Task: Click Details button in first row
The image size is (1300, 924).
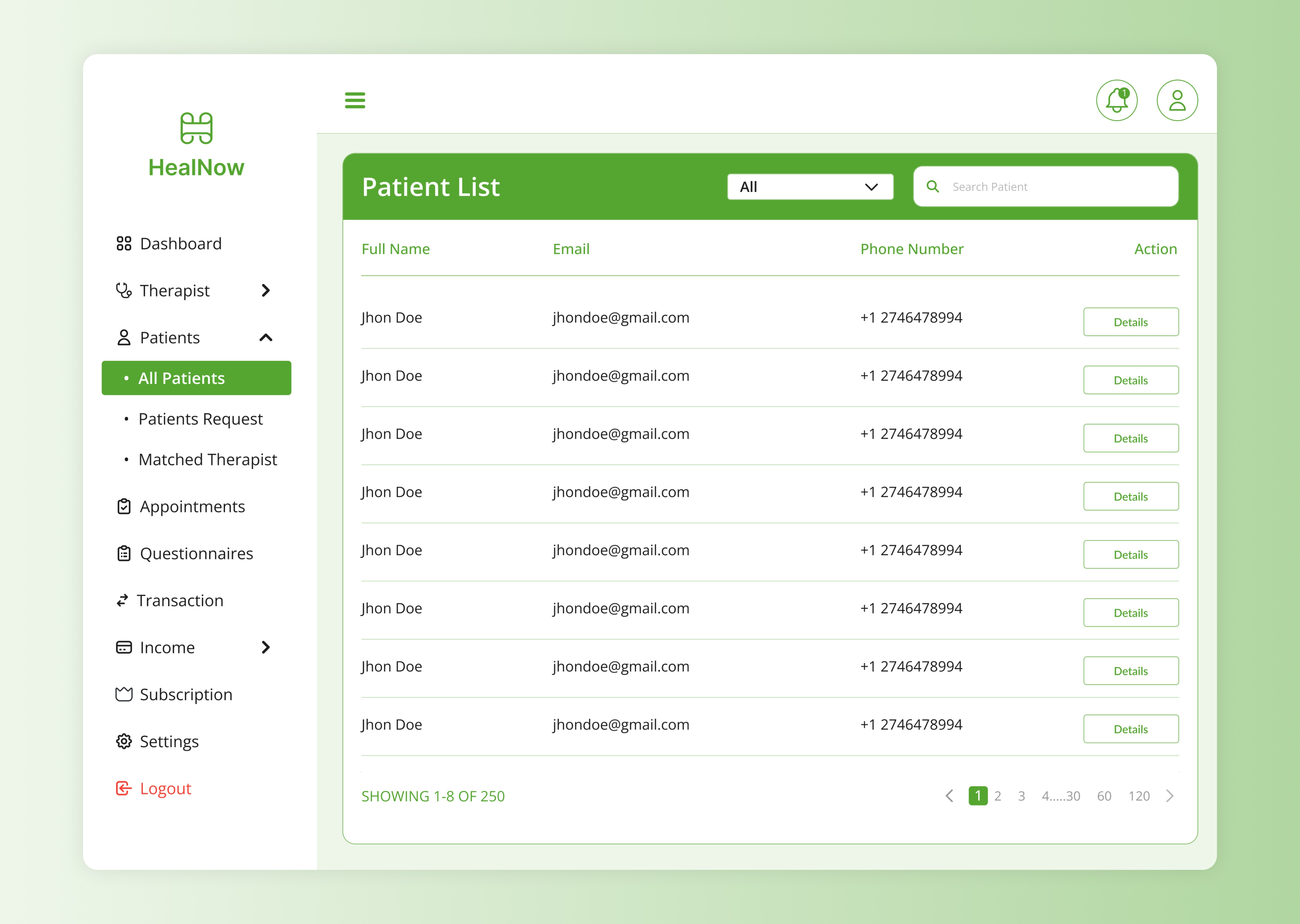Action: click(1130, 322)
